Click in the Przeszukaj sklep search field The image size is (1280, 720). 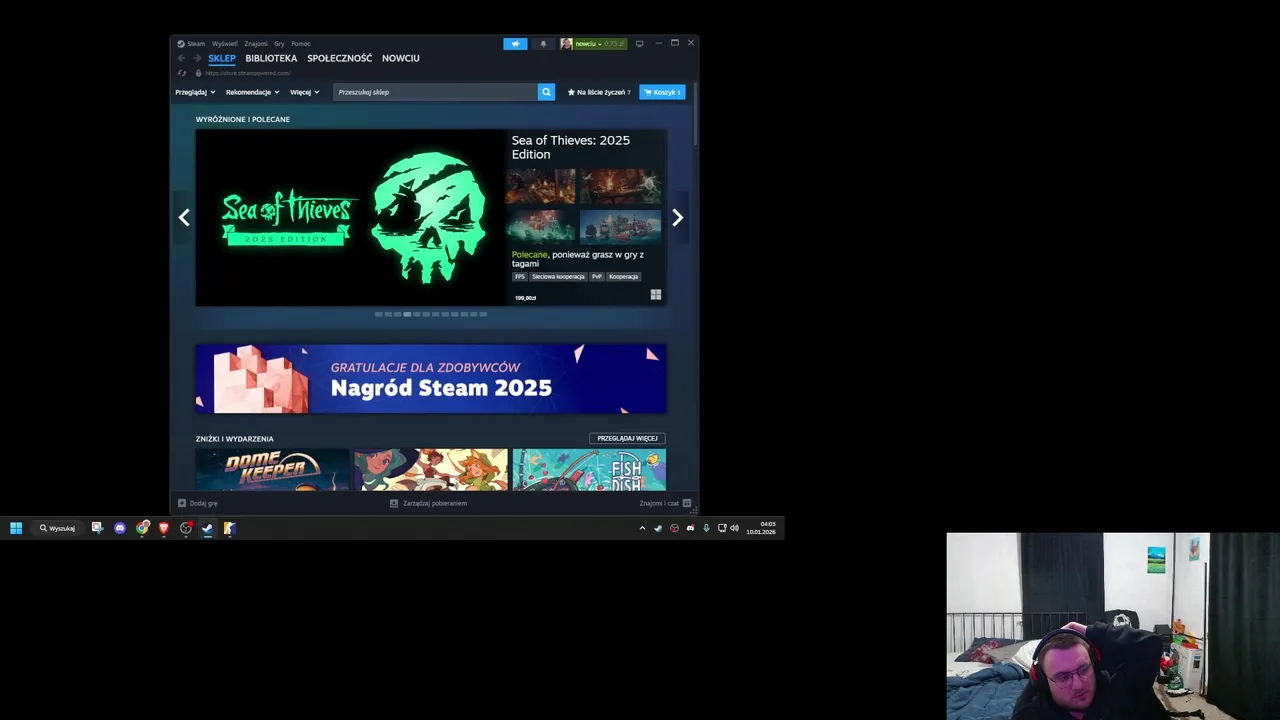pyautogui.click(x=435, y=92)
